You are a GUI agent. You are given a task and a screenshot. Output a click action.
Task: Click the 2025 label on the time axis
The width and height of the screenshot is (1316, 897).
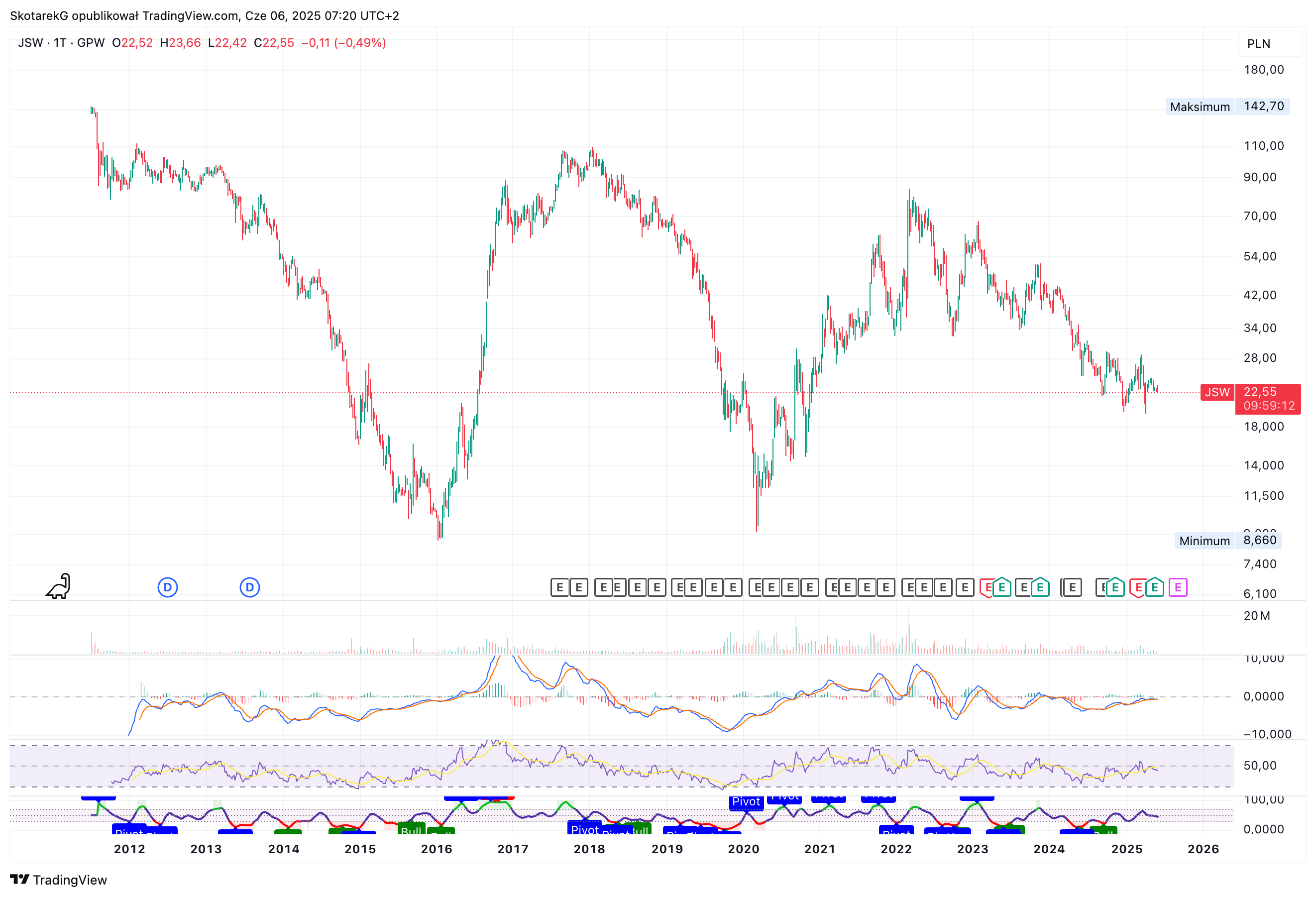(x=1127, y=849)
